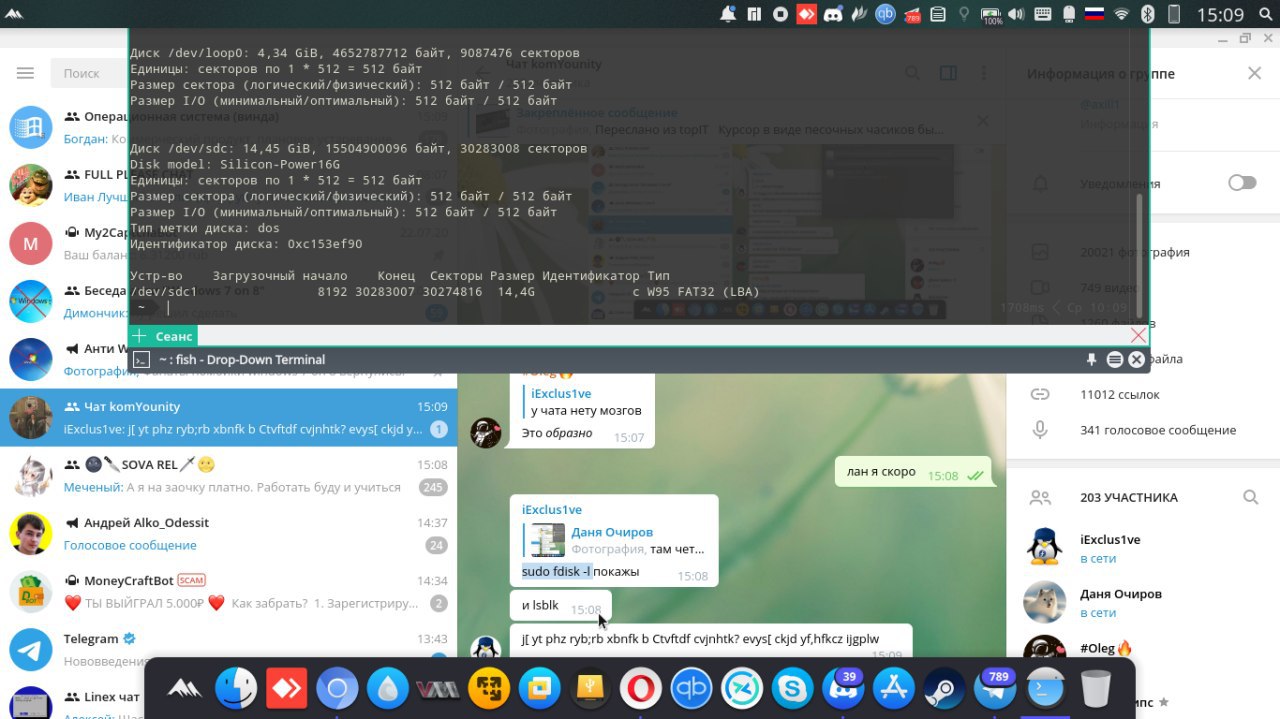Click the 'sudo fdisk -l' highlighted text
This screenshot has width=1280, height=719.
point(556,572)
